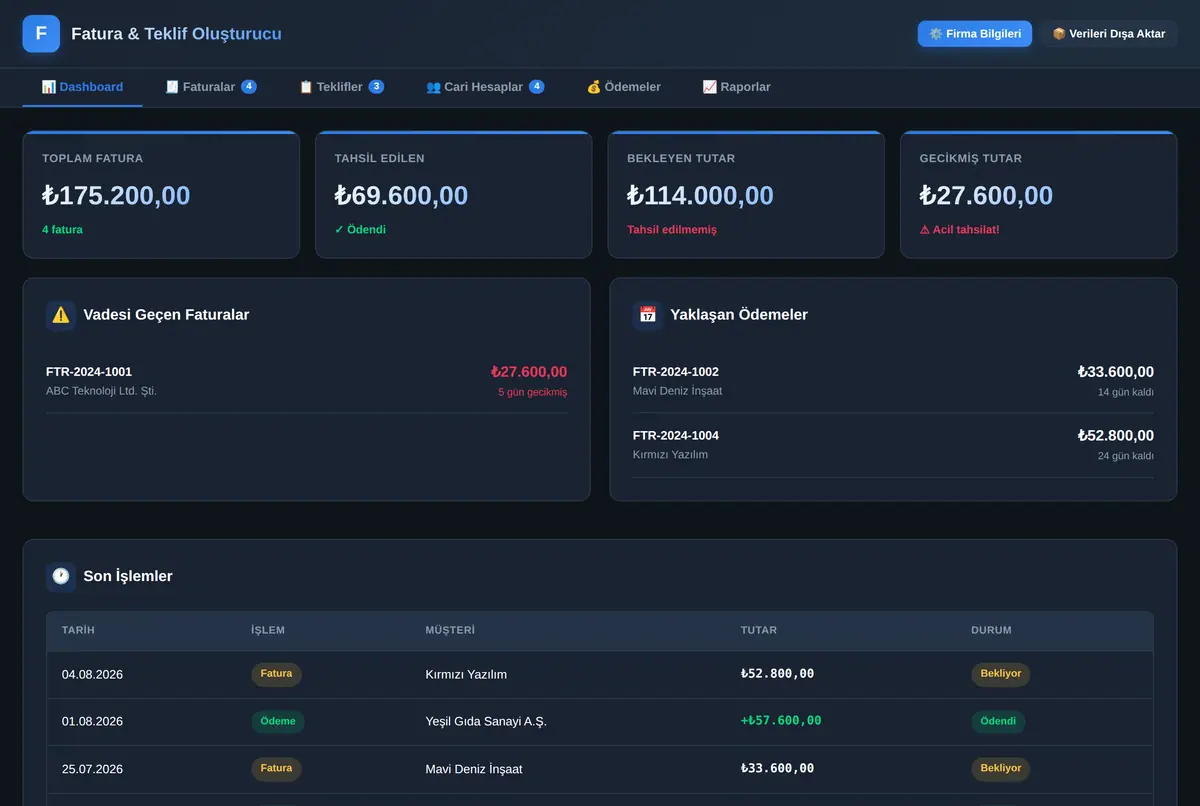Click the Durum column header
Screen dimensions: 1200x806
point(991,631)
